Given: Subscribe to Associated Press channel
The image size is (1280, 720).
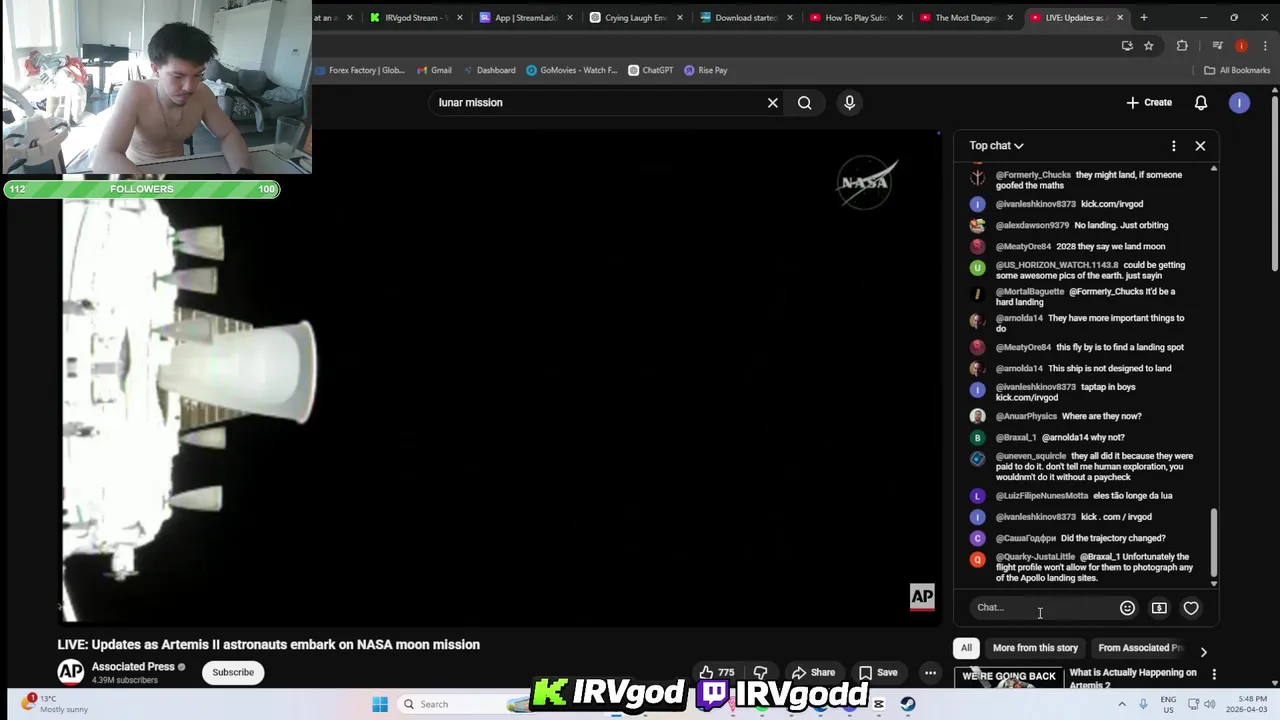Looking at the screenshot, I should tap(233, 672).
